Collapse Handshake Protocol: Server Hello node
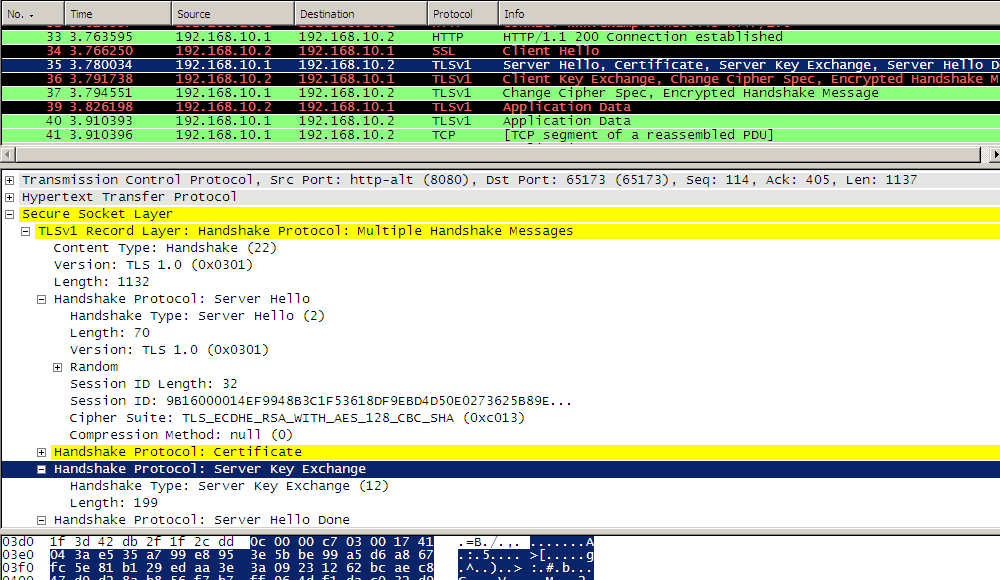The height and width of the screenshot is (580, 1000). [x=41, y=299]
